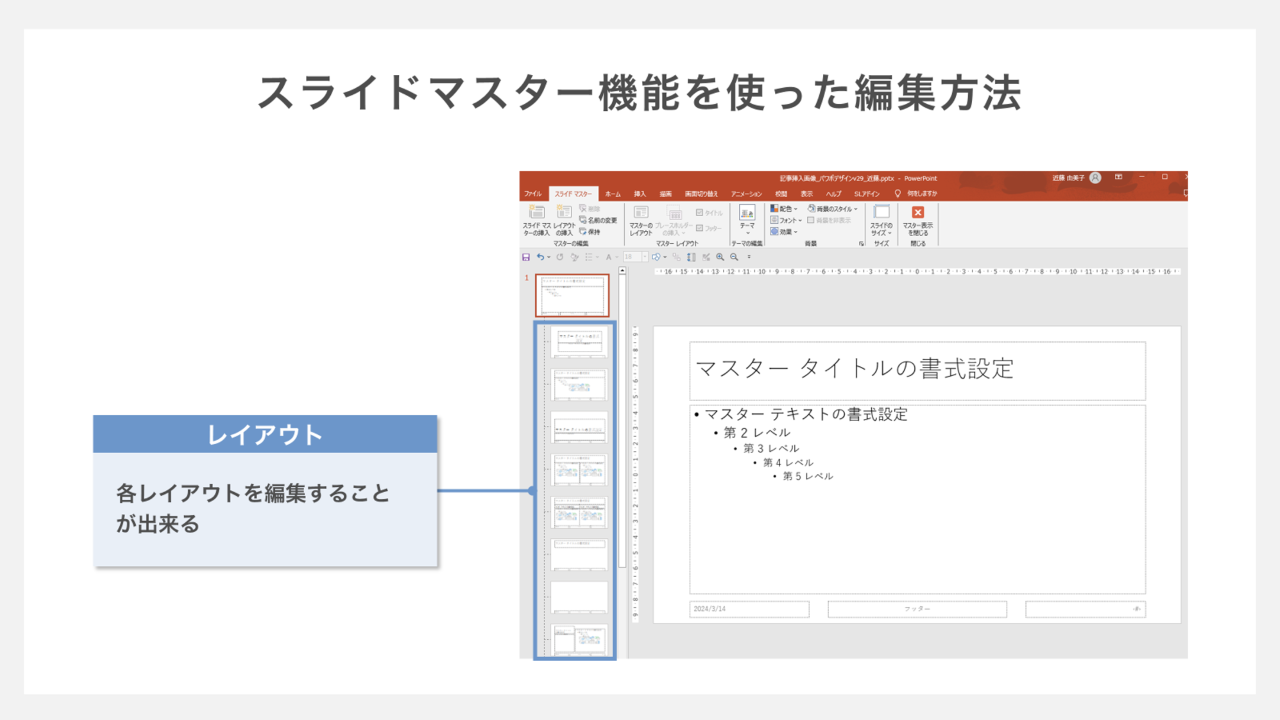Click the Save icon in quick access toolbar
This screenshot has width=1280, height=720.
coord(526,257)
